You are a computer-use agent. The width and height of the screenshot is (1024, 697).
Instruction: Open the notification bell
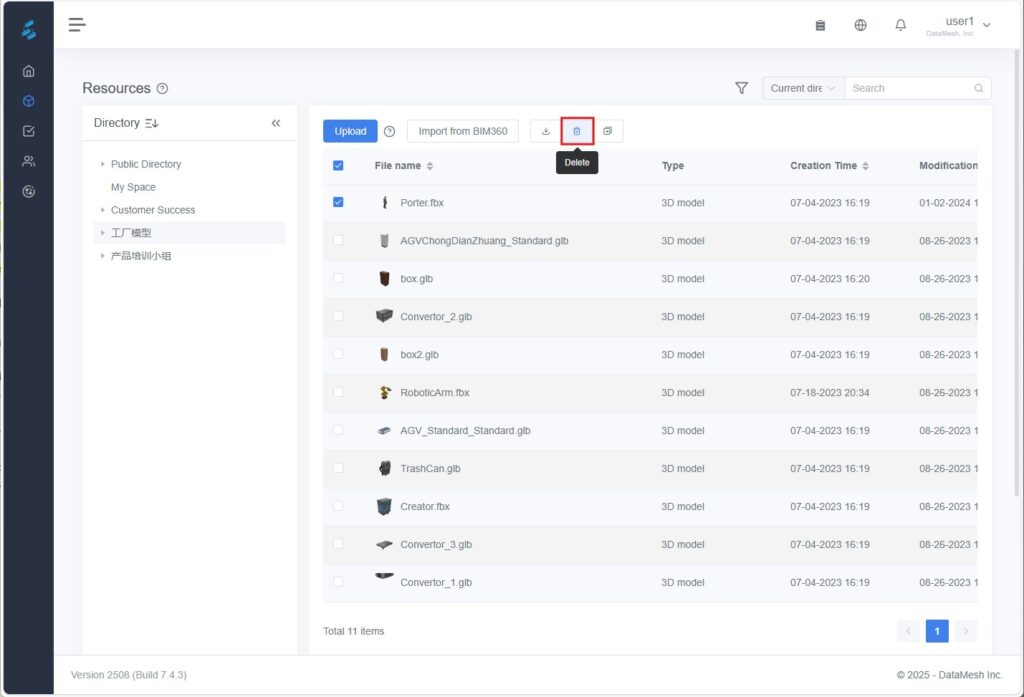click(x=901, y=25)
